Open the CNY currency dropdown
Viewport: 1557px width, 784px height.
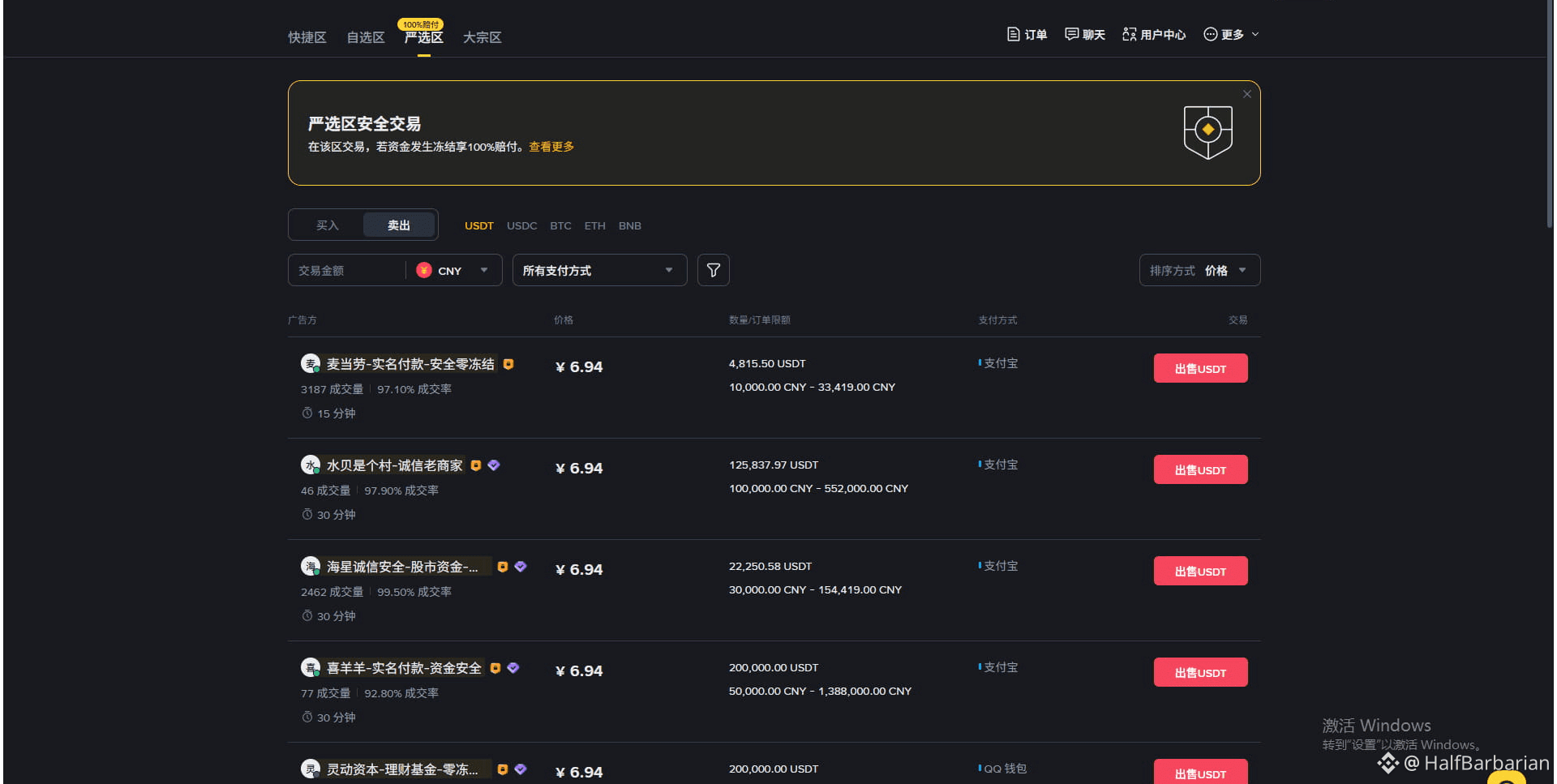[453, 271]
